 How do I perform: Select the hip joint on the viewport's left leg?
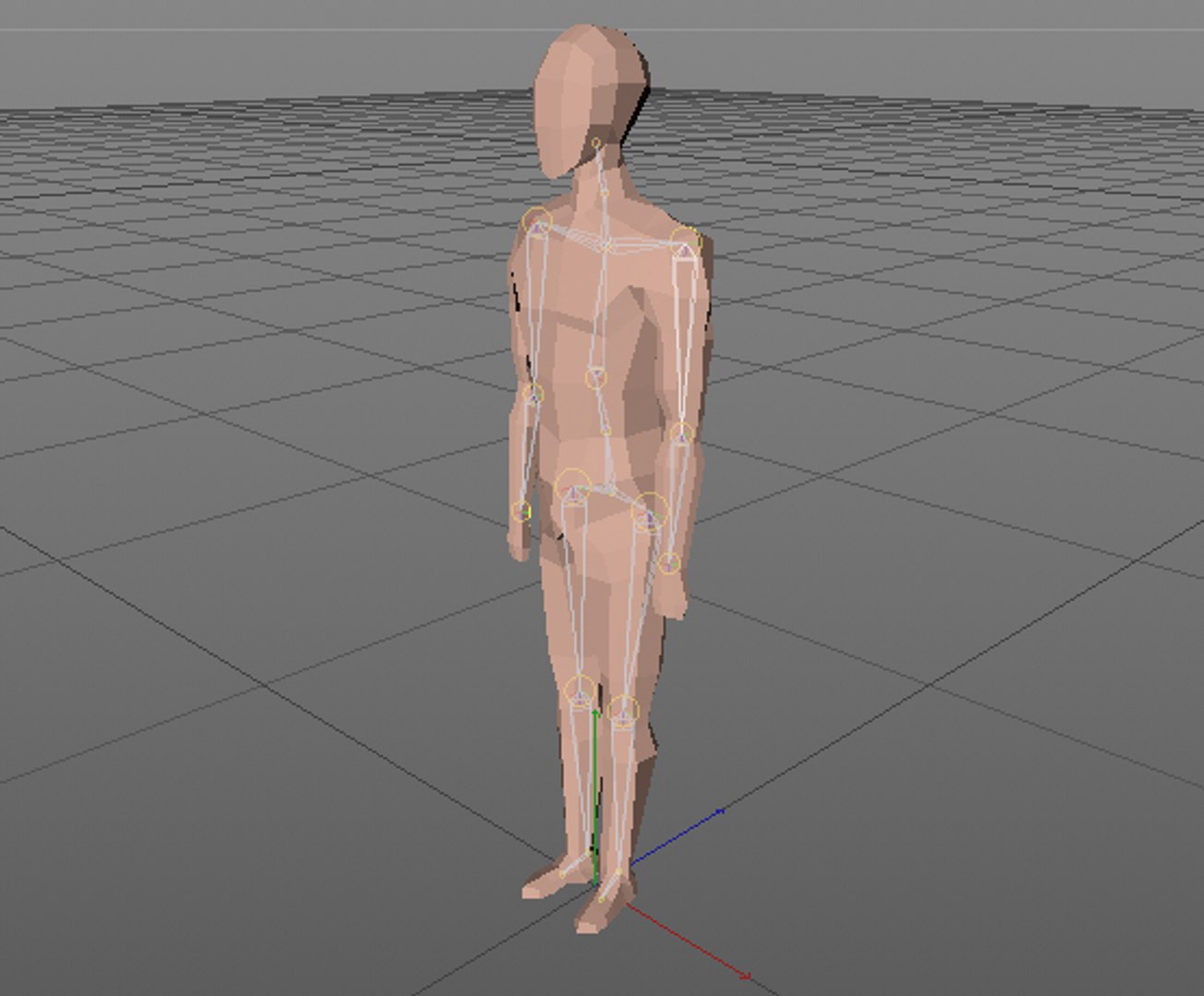coord(573,486)
